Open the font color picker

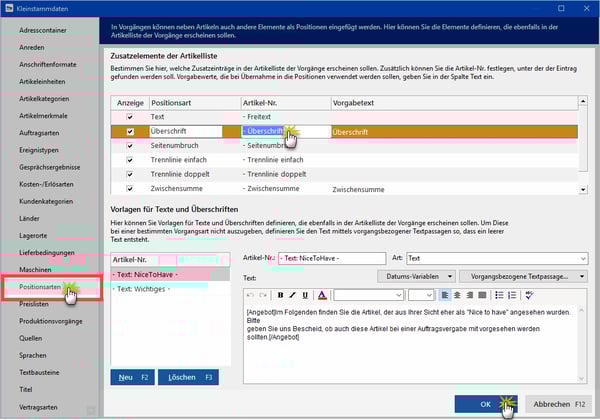[321, 295]
